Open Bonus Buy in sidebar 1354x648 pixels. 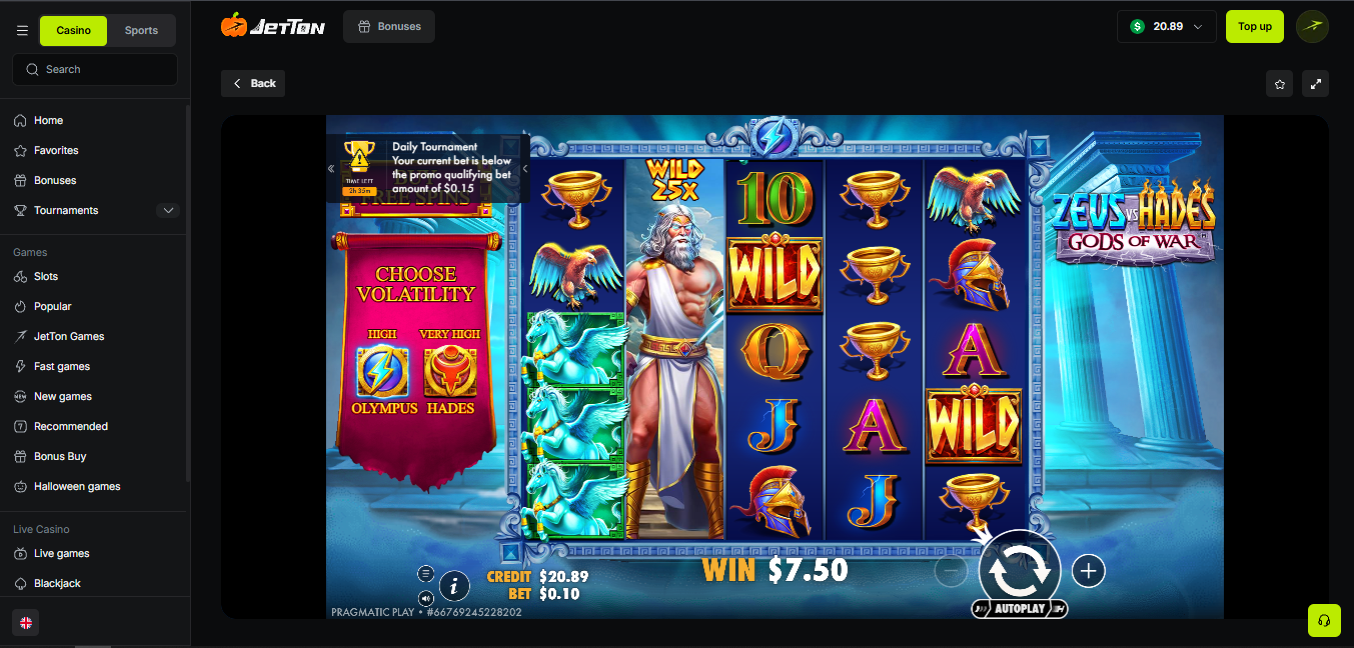[x=60, y=456]
